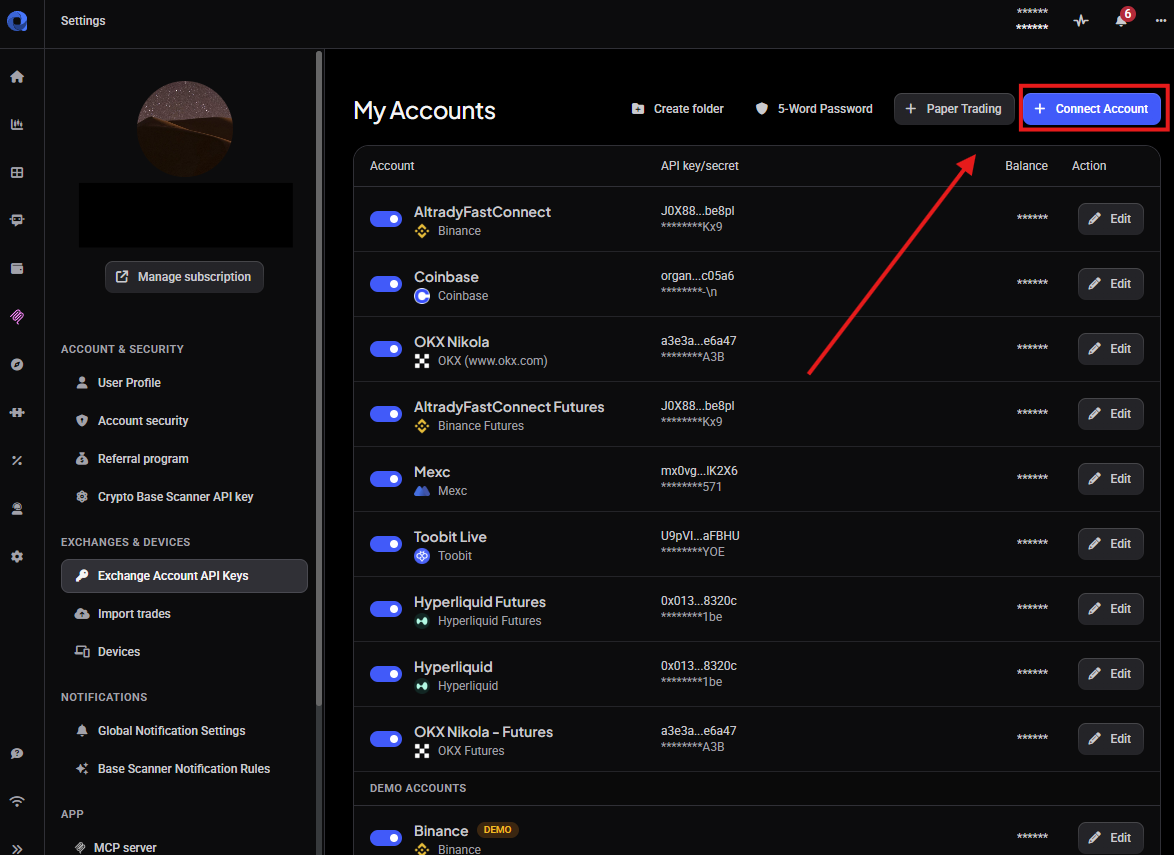The image size is (1174, 855).
Task: Edit the Hyperliquid Futures account
Action: pyautogui.click(x=1110, y=609)
